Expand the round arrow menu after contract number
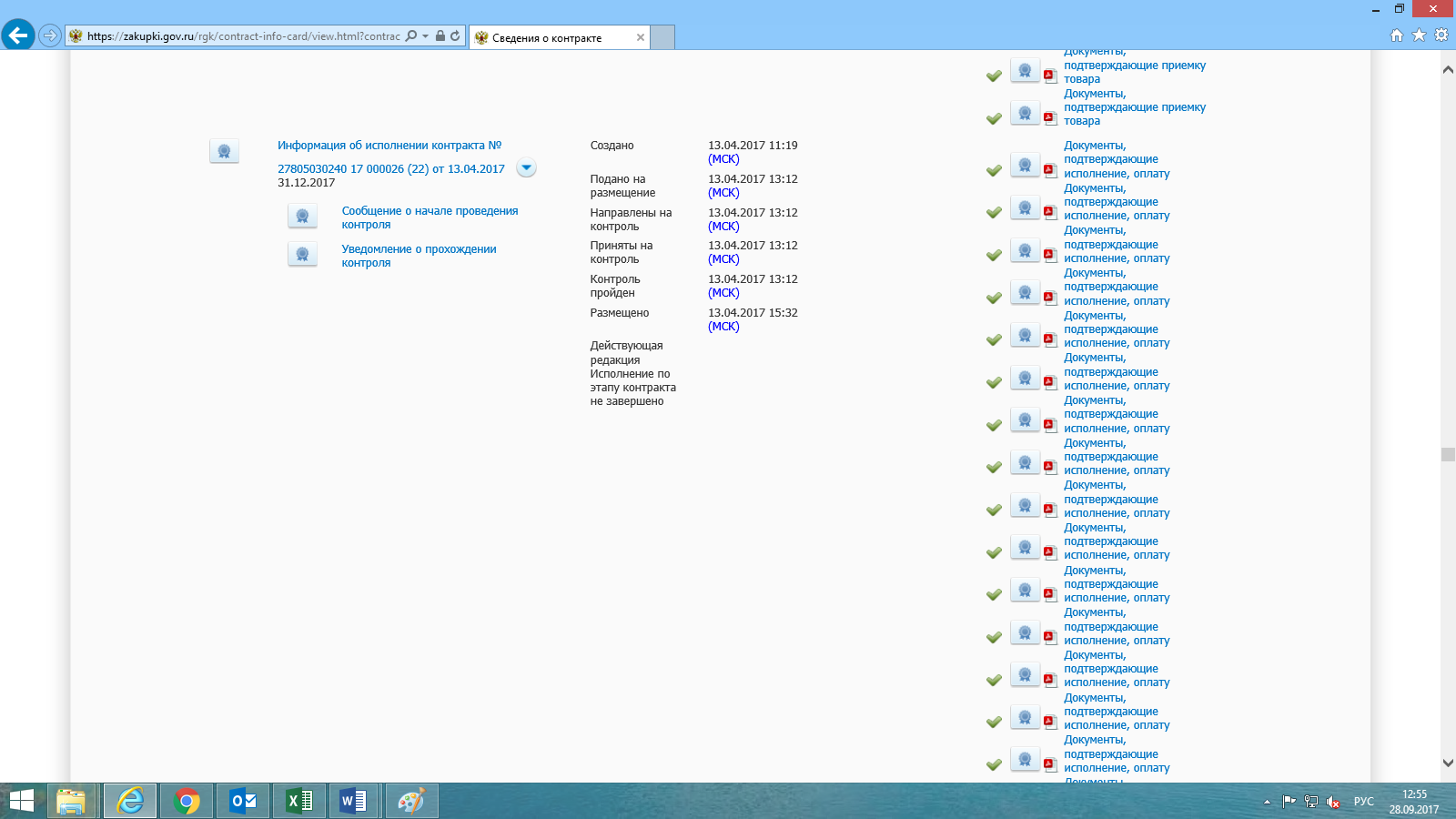 coord(526,168)
